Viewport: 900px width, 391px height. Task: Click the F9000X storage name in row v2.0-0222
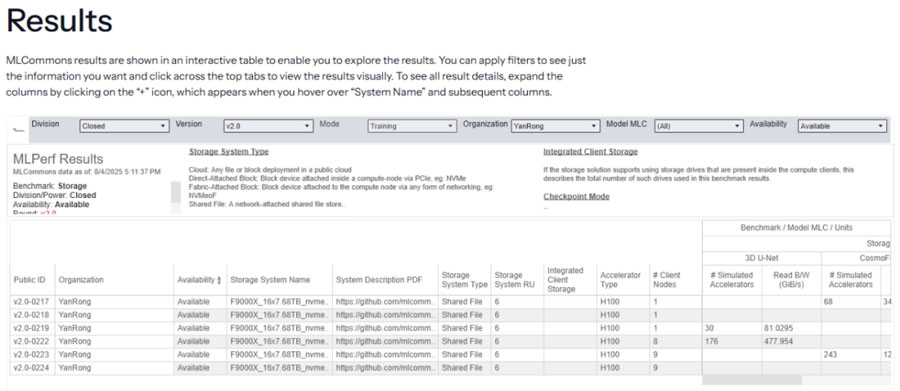[279, 342]
